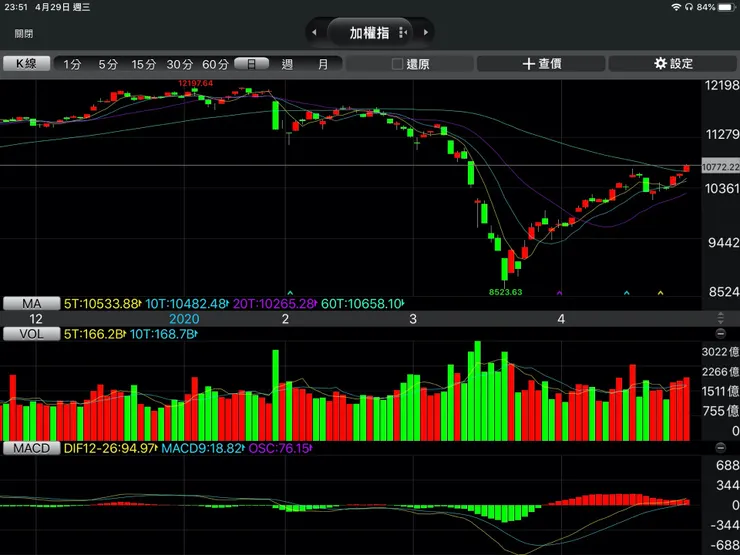Tap the 2020 year label on date axis
The height and width of the screenshot is (555, 740).
(184, 319)
